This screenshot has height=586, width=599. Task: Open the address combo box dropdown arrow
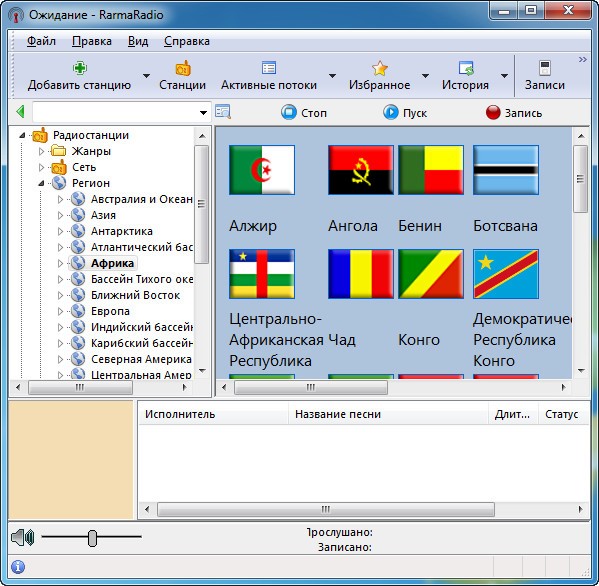coord(203,113)
